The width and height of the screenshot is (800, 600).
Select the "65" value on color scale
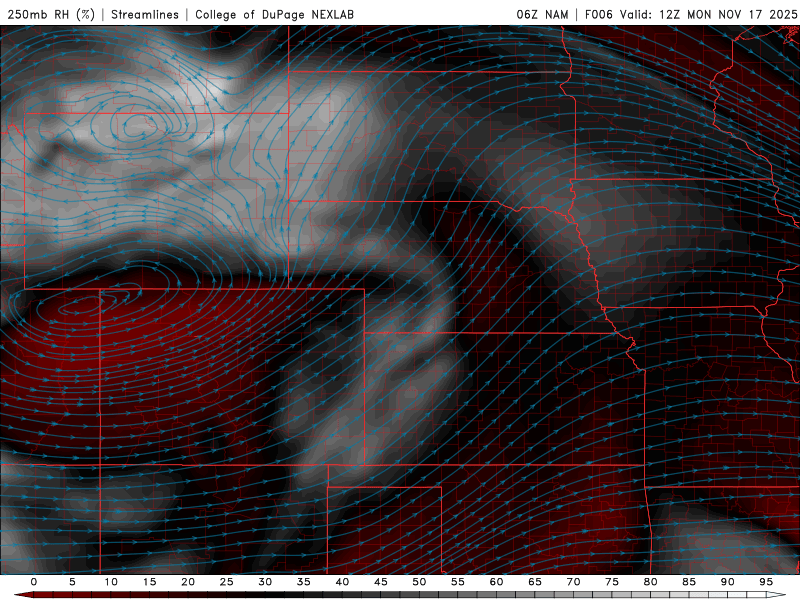(x=535, y=582)
